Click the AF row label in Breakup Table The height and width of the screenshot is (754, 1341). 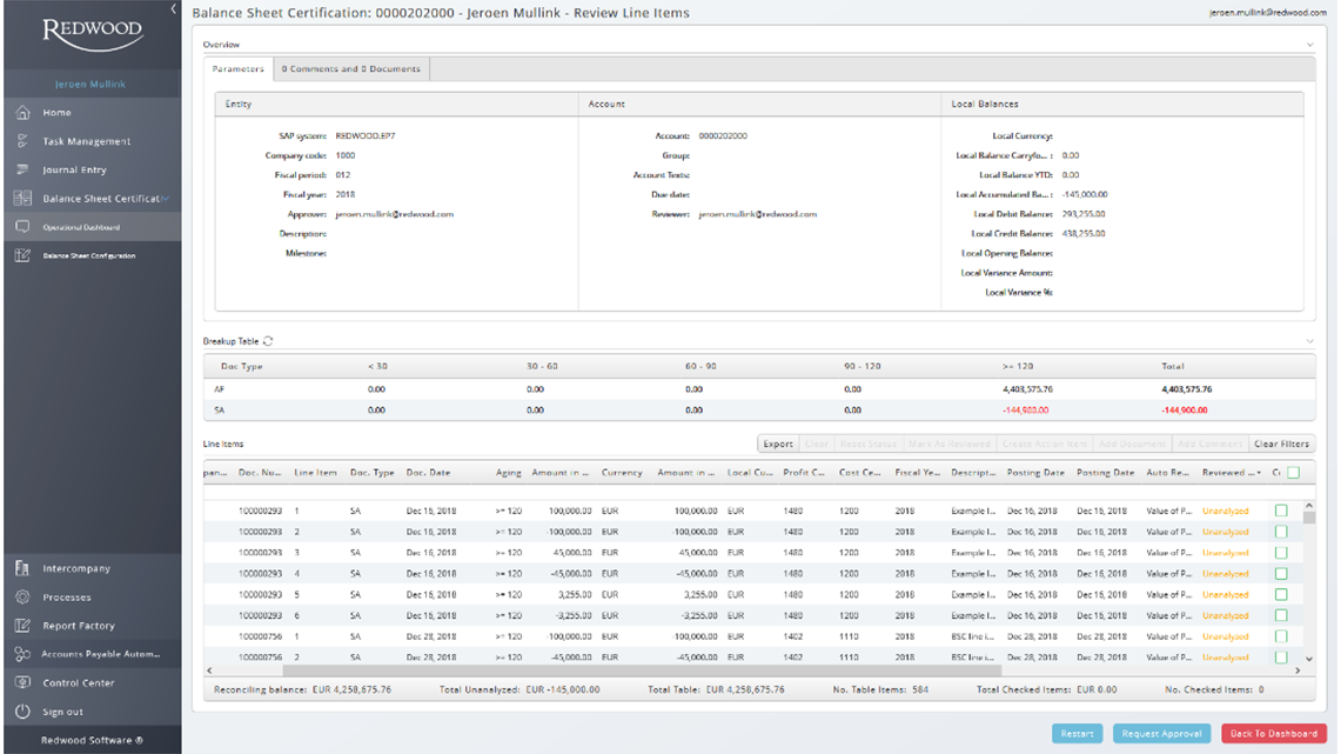219,389
